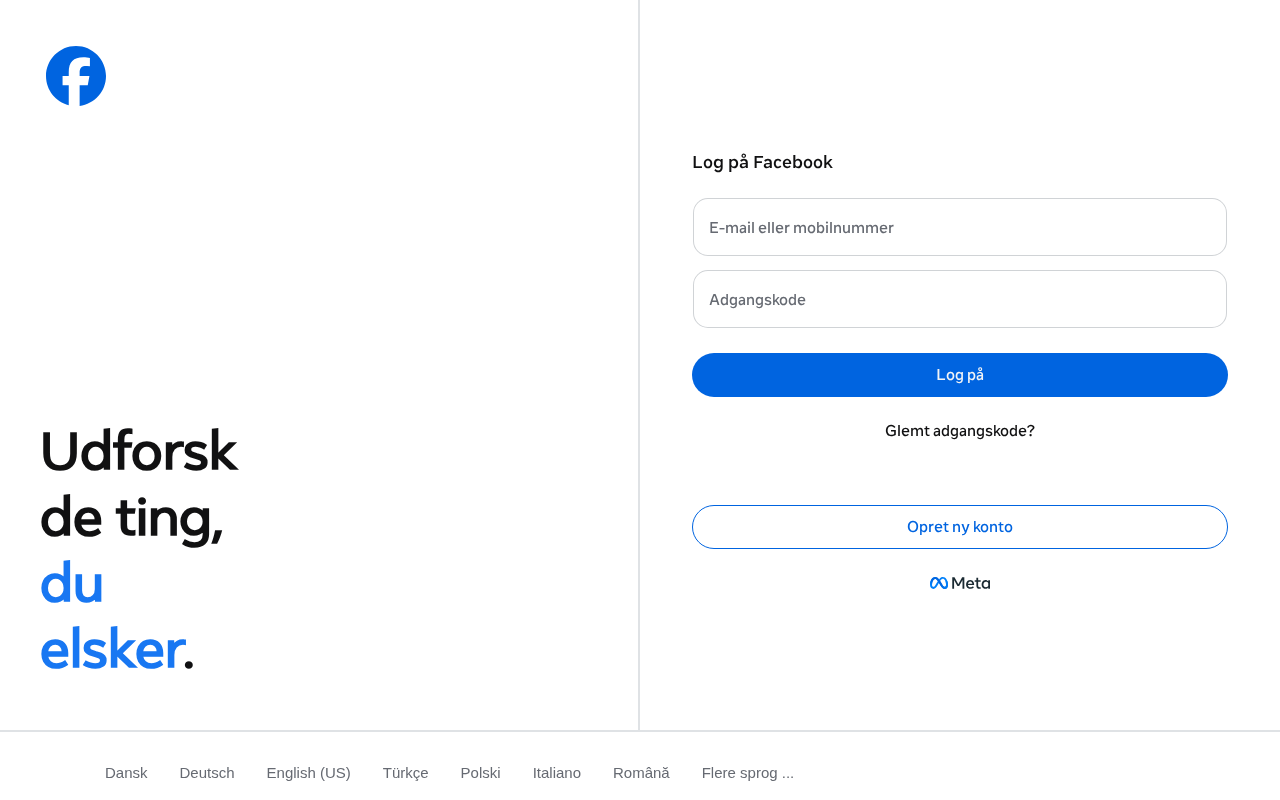Switch language to Deutsch
This screenshot has width=1280, height=800.
207,773
